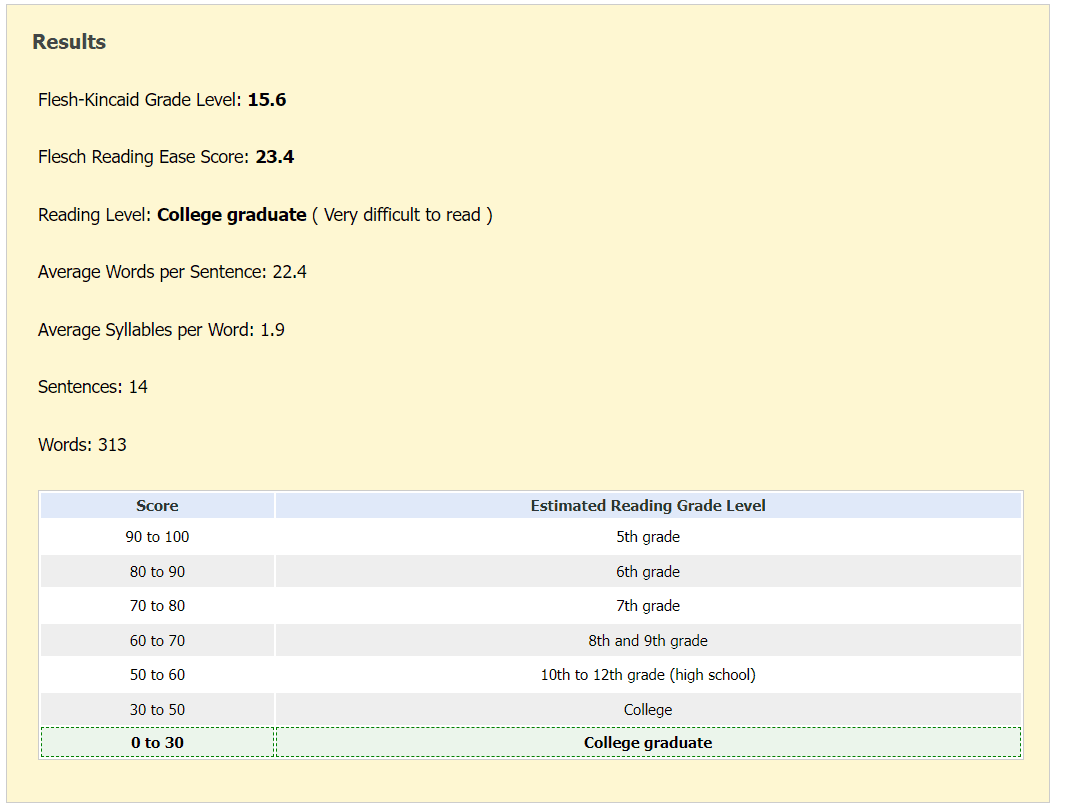
Task: Click bold College graduate in Reading Level line
Action: tap(232, 215)
